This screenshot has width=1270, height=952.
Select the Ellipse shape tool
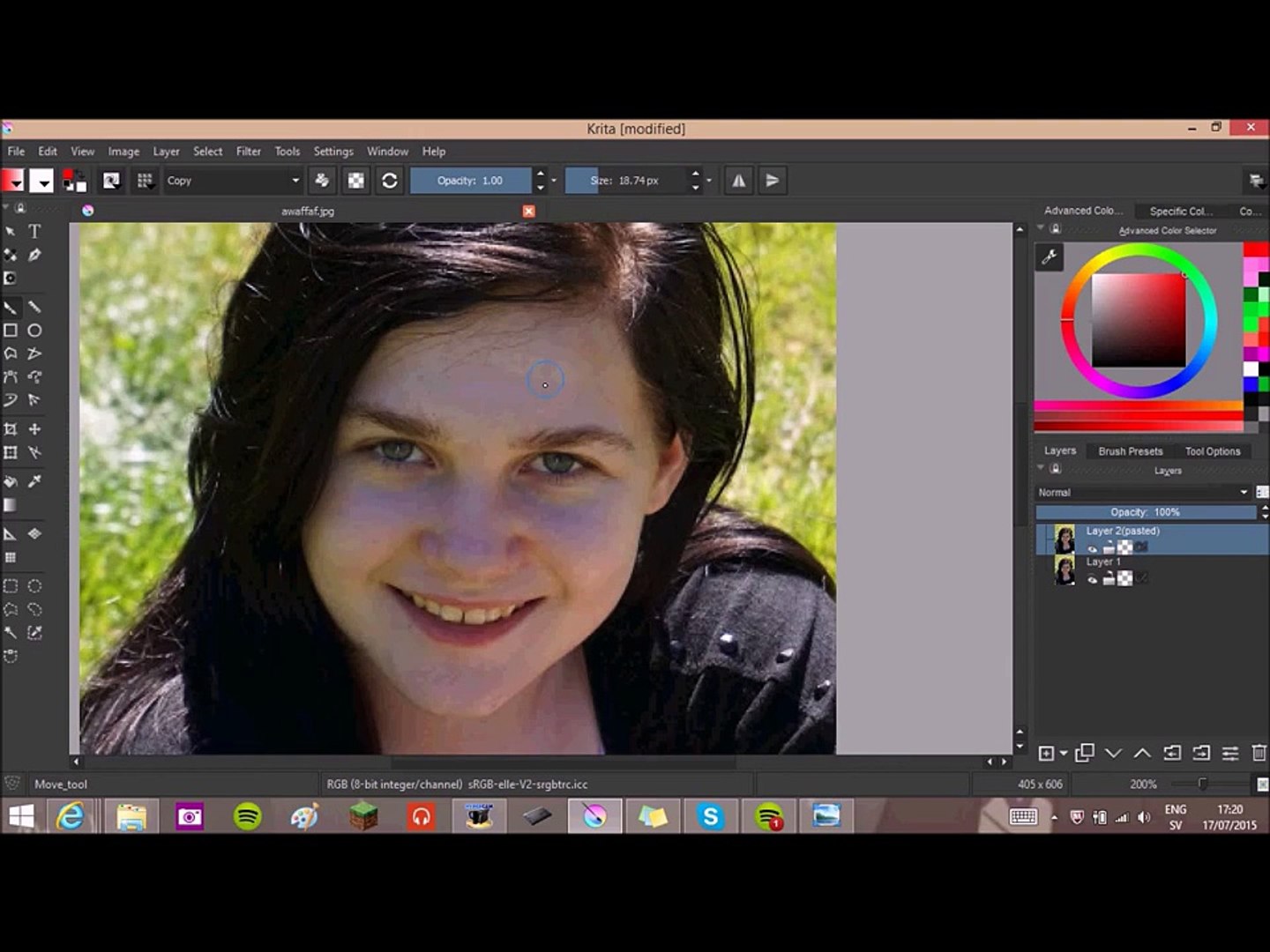tap(34, 331)
